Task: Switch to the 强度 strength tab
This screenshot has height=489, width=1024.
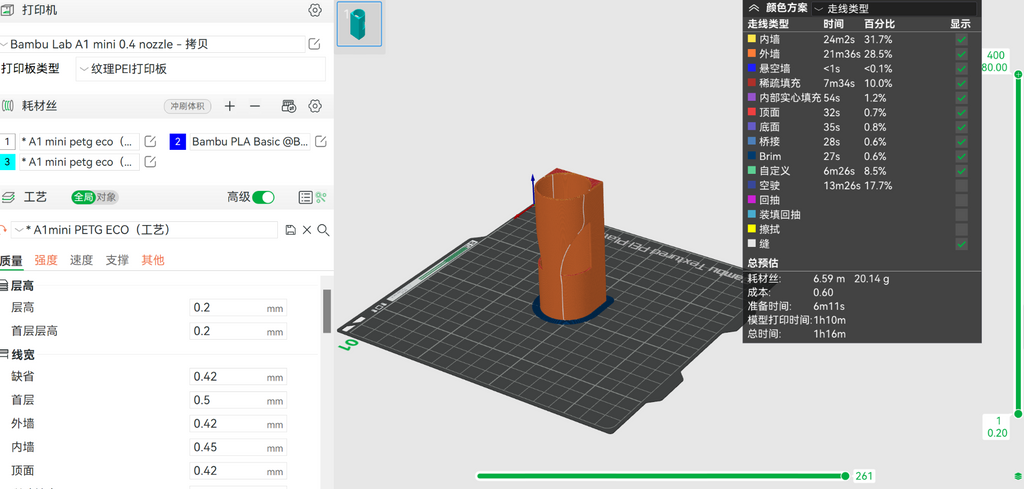Action: [x=46, y=260]
